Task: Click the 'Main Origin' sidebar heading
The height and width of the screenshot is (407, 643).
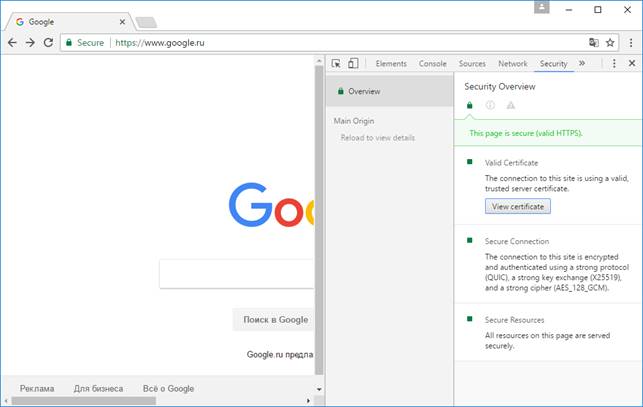Action: (x=354, y=121)
